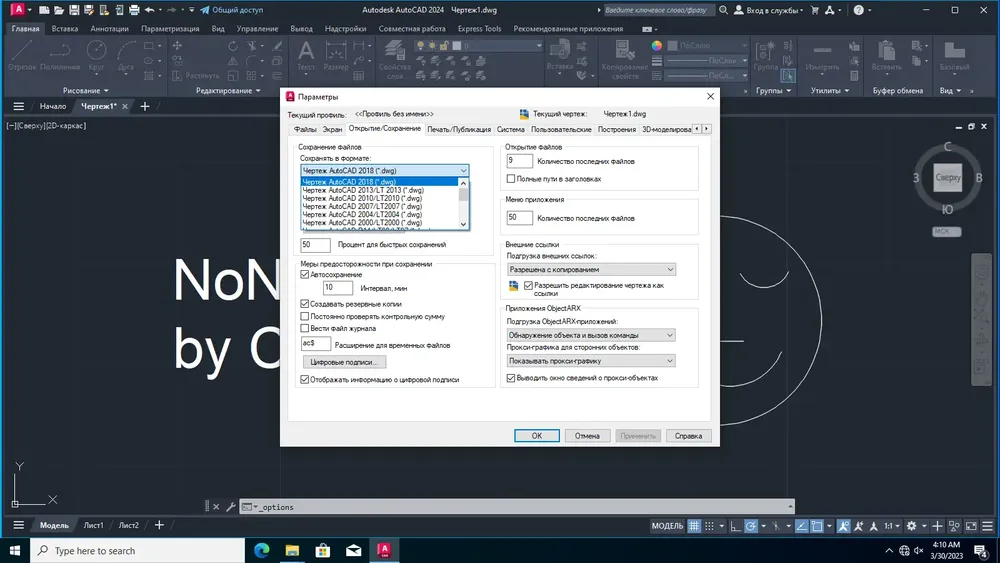Screen dimensions: 1000x563
Task: Click the search magnifier icon in the title bar
Action: tap(723, 10)
